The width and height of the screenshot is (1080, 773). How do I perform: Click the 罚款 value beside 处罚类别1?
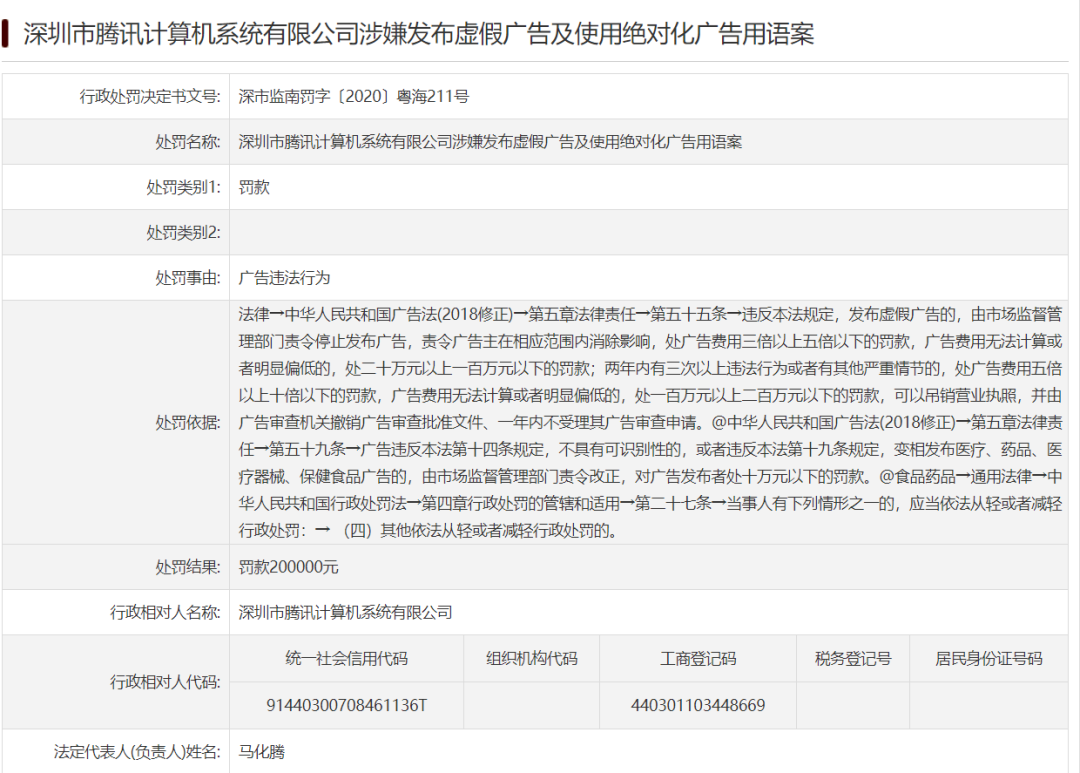click(x=254, y=187)
